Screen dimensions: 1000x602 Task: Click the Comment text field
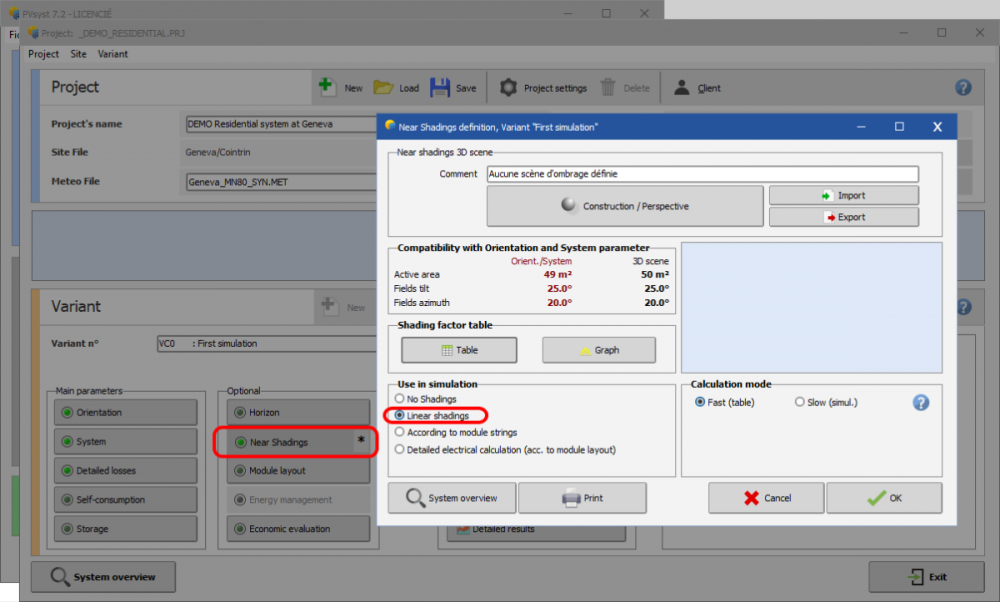702,174
